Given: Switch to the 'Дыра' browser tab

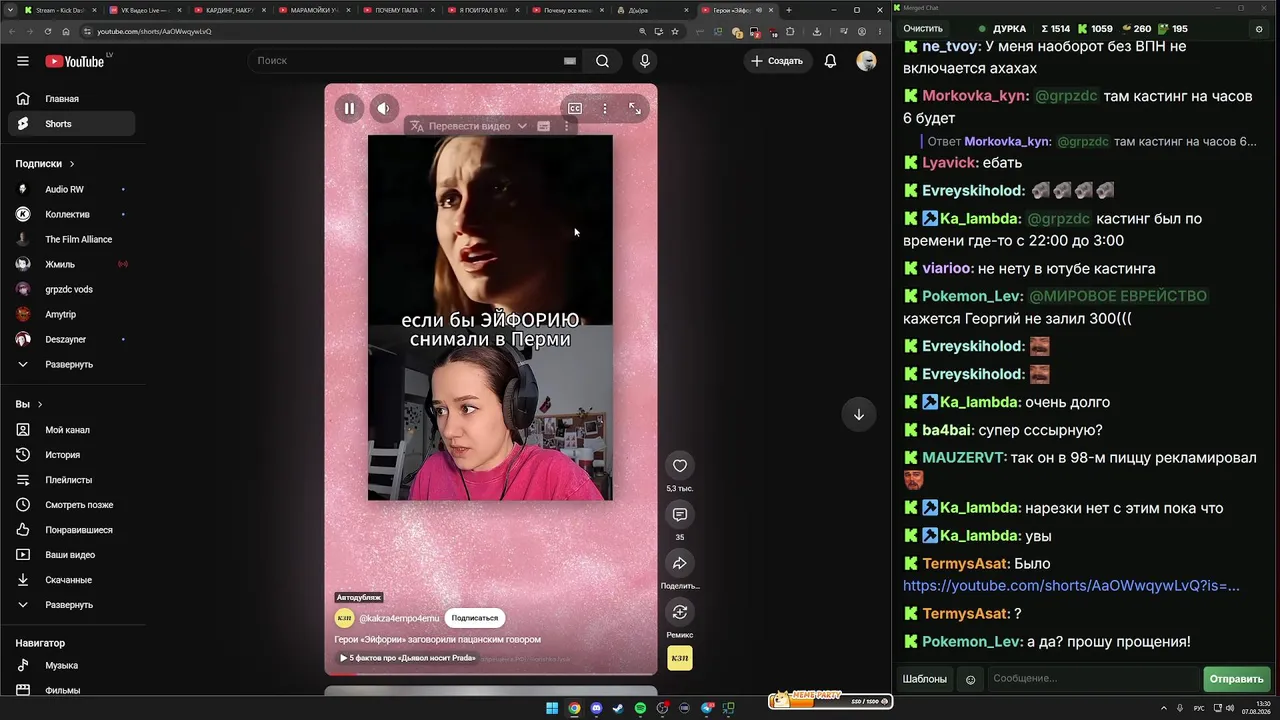Looking at the screenshot, I should pyautogui.click(x=653, y=10).
